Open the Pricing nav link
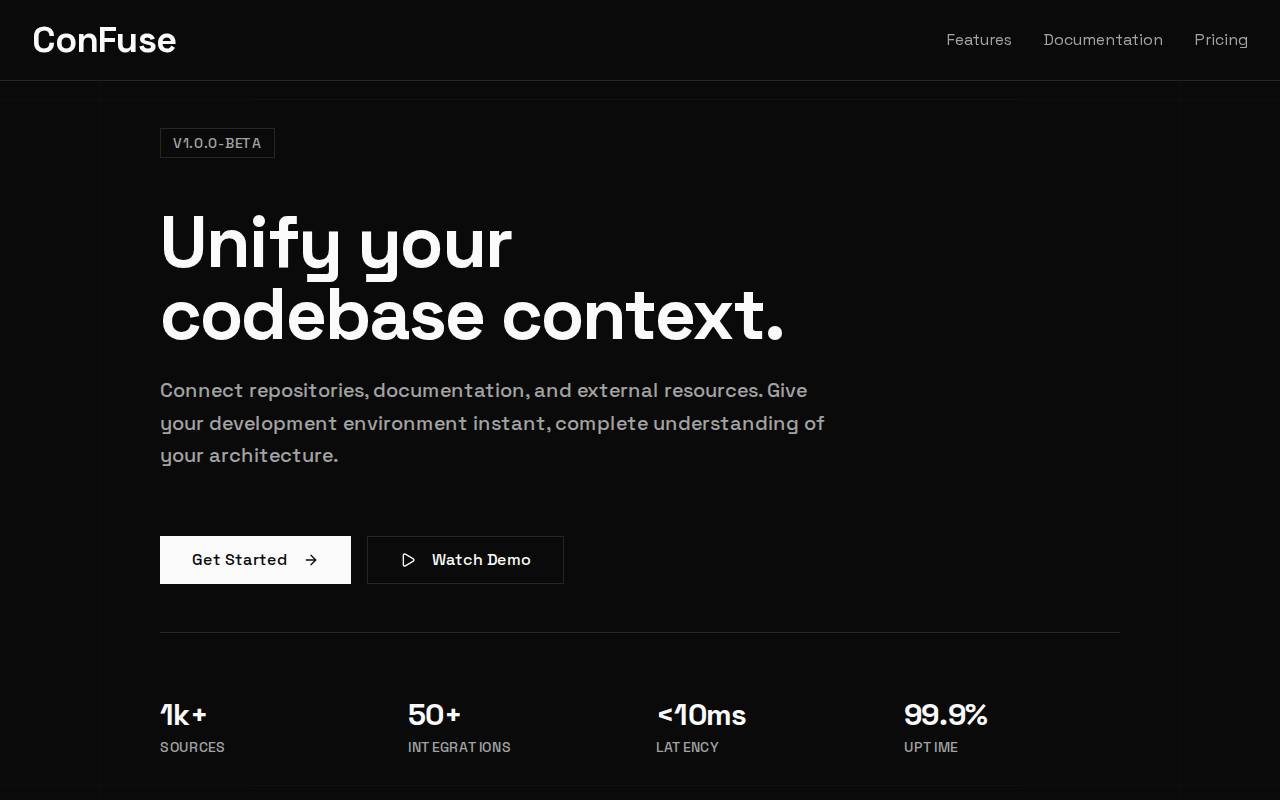Screen dimensions: 1280x800 [x=1221, y=40]
